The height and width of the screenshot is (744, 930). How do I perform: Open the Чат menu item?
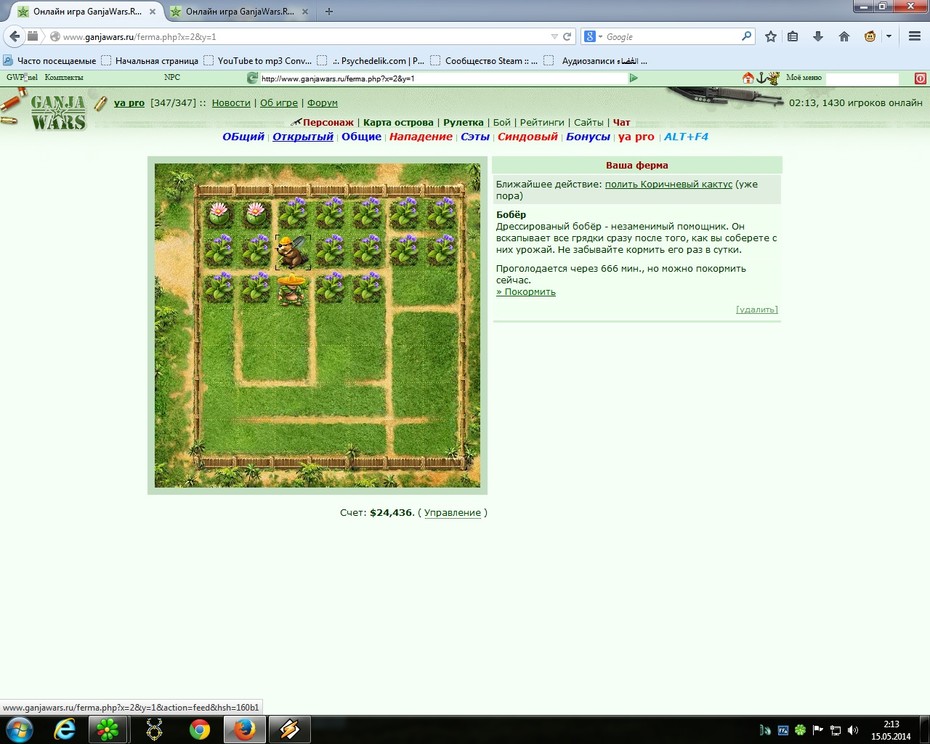click(x=622, y=122)
